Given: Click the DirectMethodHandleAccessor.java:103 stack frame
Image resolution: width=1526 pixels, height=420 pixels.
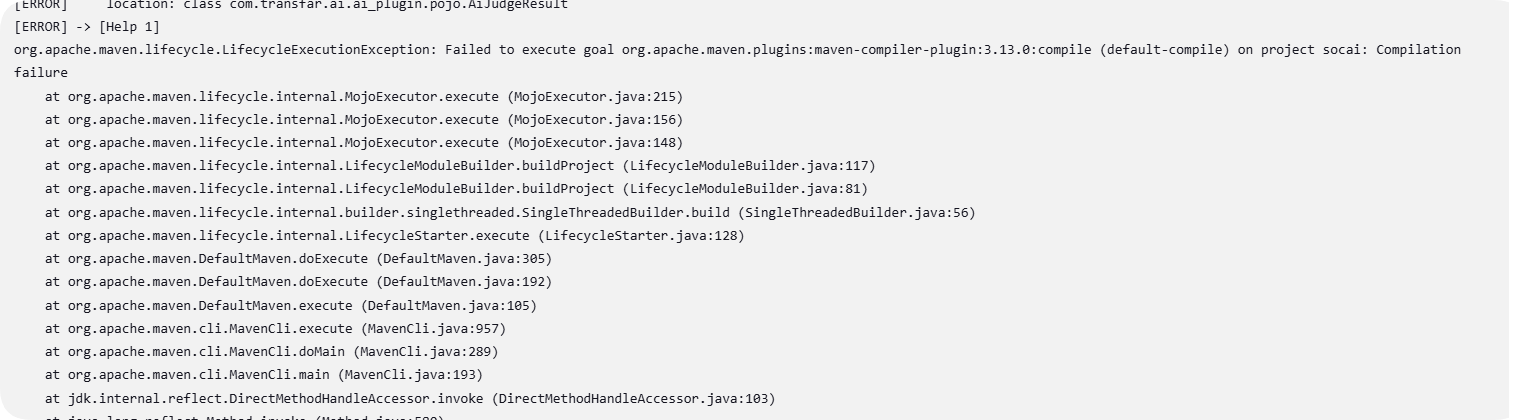Looking at the screenshot, I should pos(633,398).
